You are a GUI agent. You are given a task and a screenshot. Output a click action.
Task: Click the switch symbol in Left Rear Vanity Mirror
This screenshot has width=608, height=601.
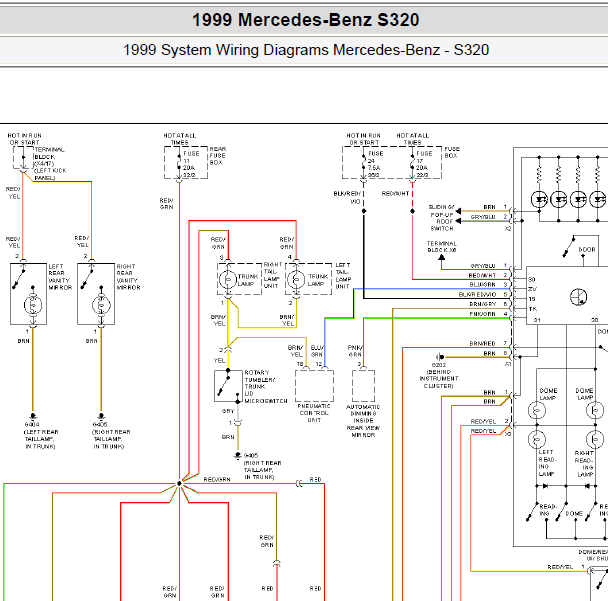tap(19, 278)
